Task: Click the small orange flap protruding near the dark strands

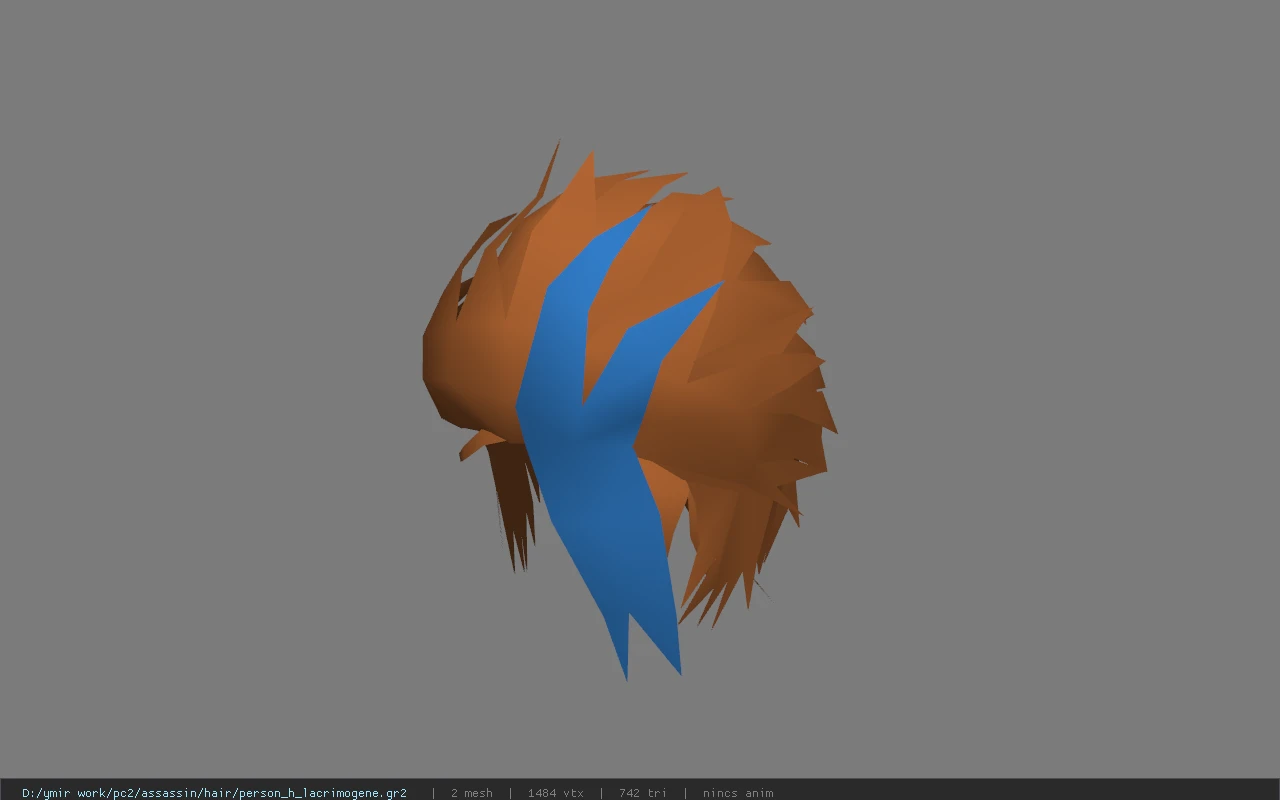Action: pyautogui.click(x=477, y=444)
